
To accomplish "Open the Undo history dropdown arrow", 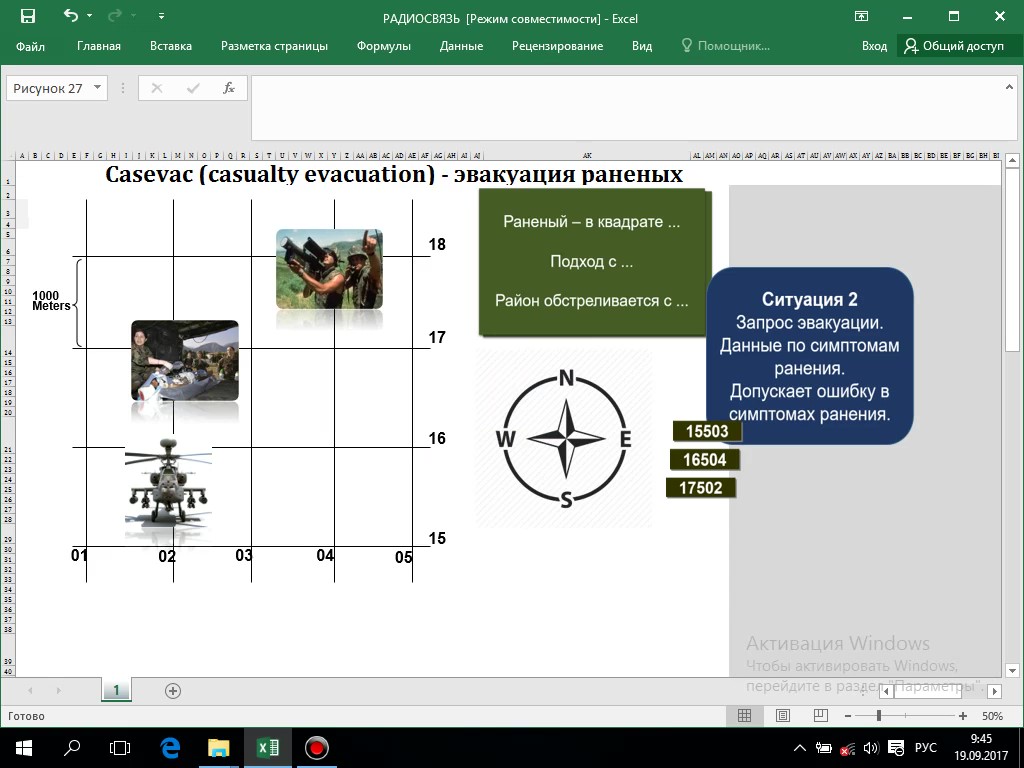I will click(x=89, y=16).
